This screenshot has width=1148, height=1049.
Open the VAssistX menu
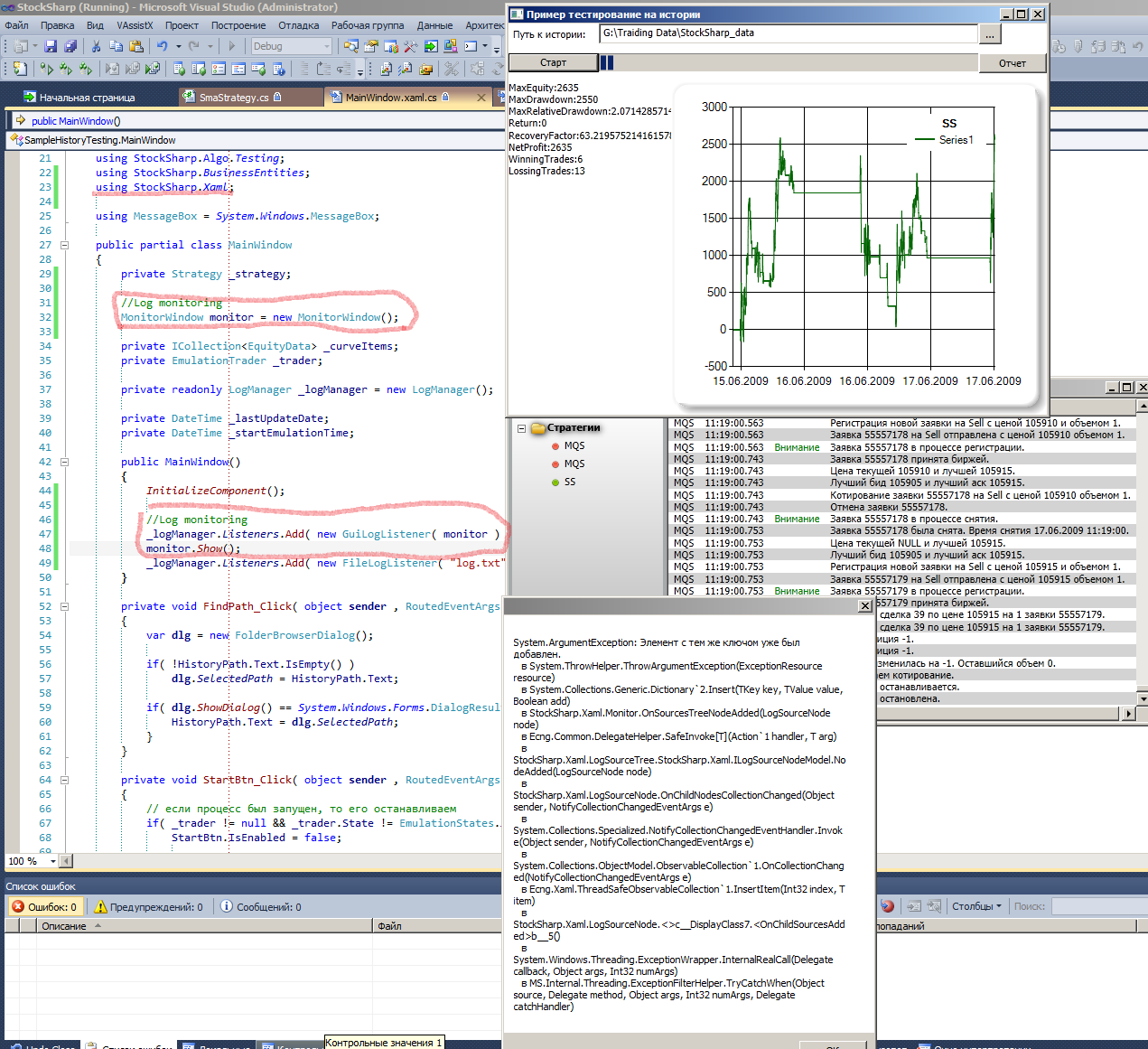point(135,25)
